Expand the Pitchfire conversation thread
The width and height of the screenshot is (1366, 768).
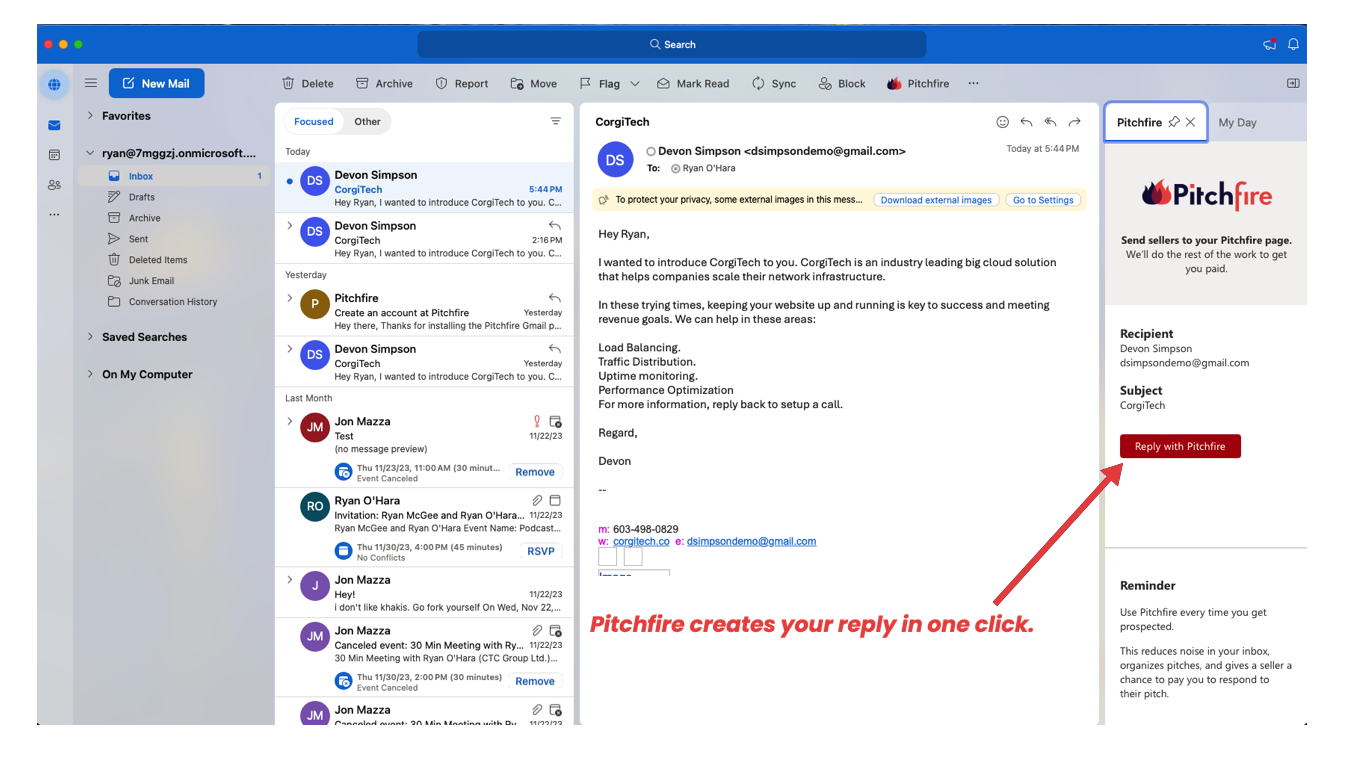click(290, 298)
